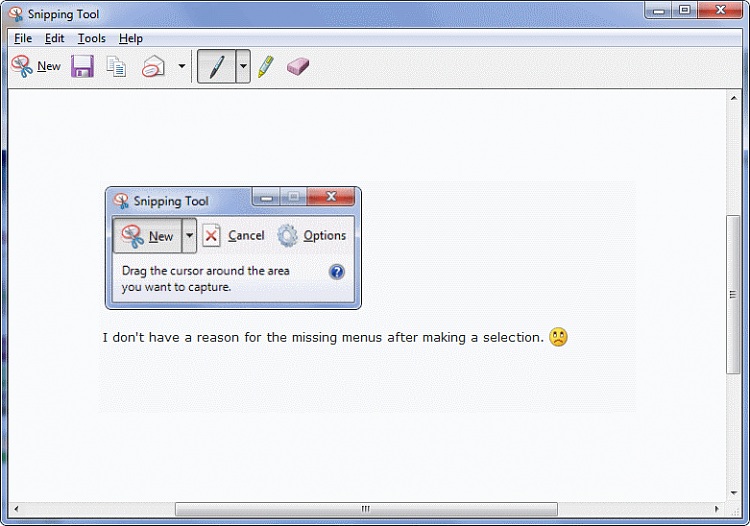Screen dimensions: 750x526
Task: Click the horizontal scrollbar right arrow
Action: [717, 509]
